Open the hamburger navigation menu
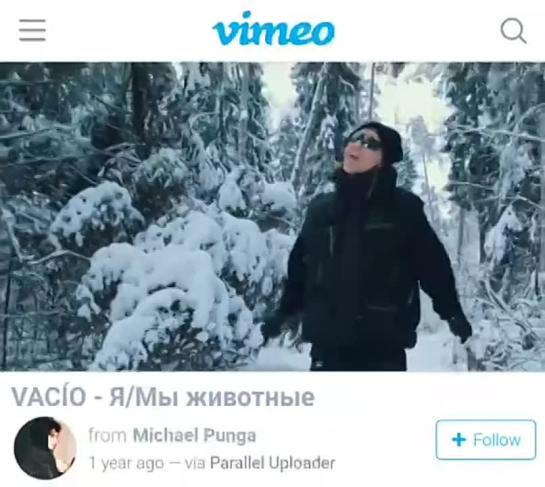The image size is (545, 487). click(x=32, y=30)
